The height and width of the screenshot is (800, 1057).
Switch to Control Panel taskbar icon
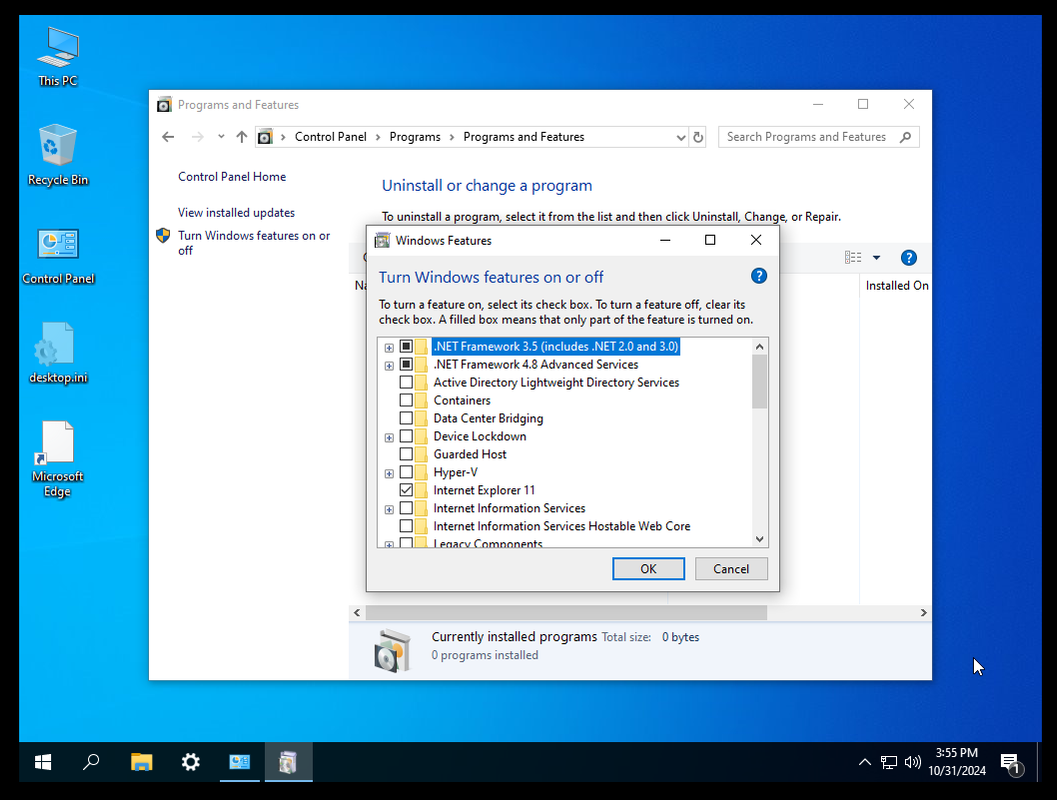[x=240, y=762]
